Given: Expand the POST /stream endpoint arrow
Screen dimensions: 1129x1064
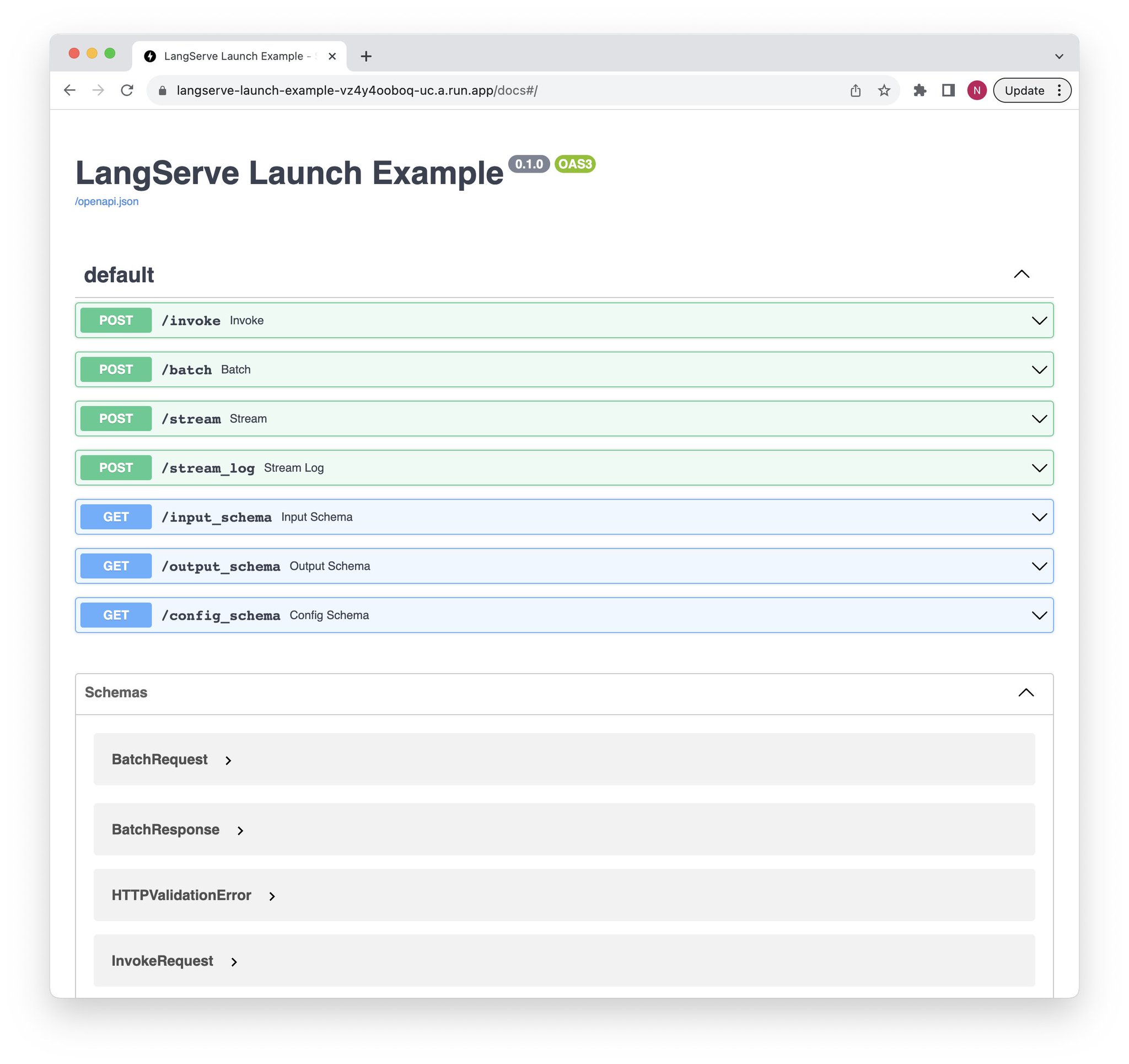Looking at the screenshot, I should pyautogui.click(x=1039, y=418).
